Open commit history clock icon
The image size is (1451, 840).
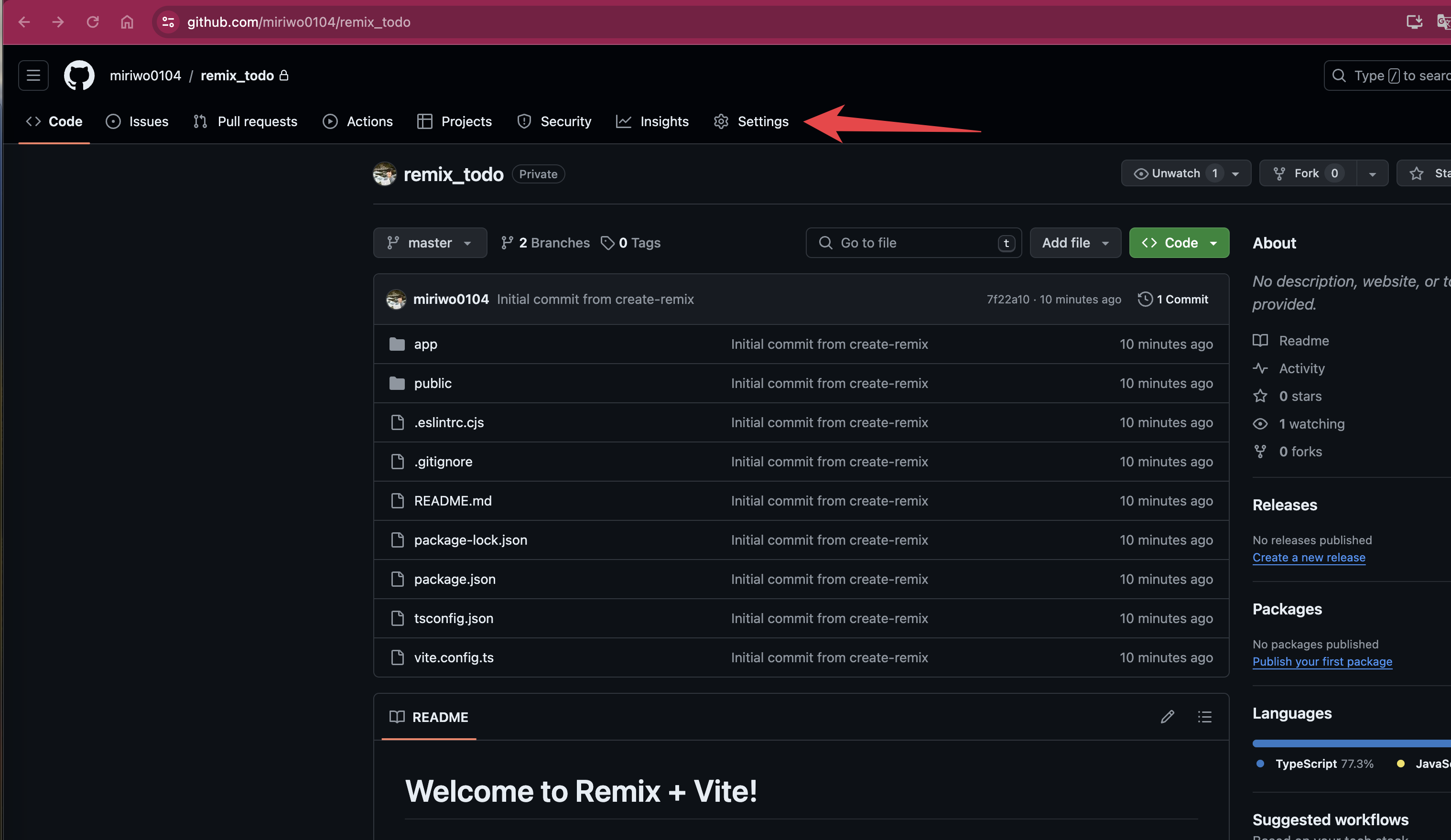pos(1145,300)
